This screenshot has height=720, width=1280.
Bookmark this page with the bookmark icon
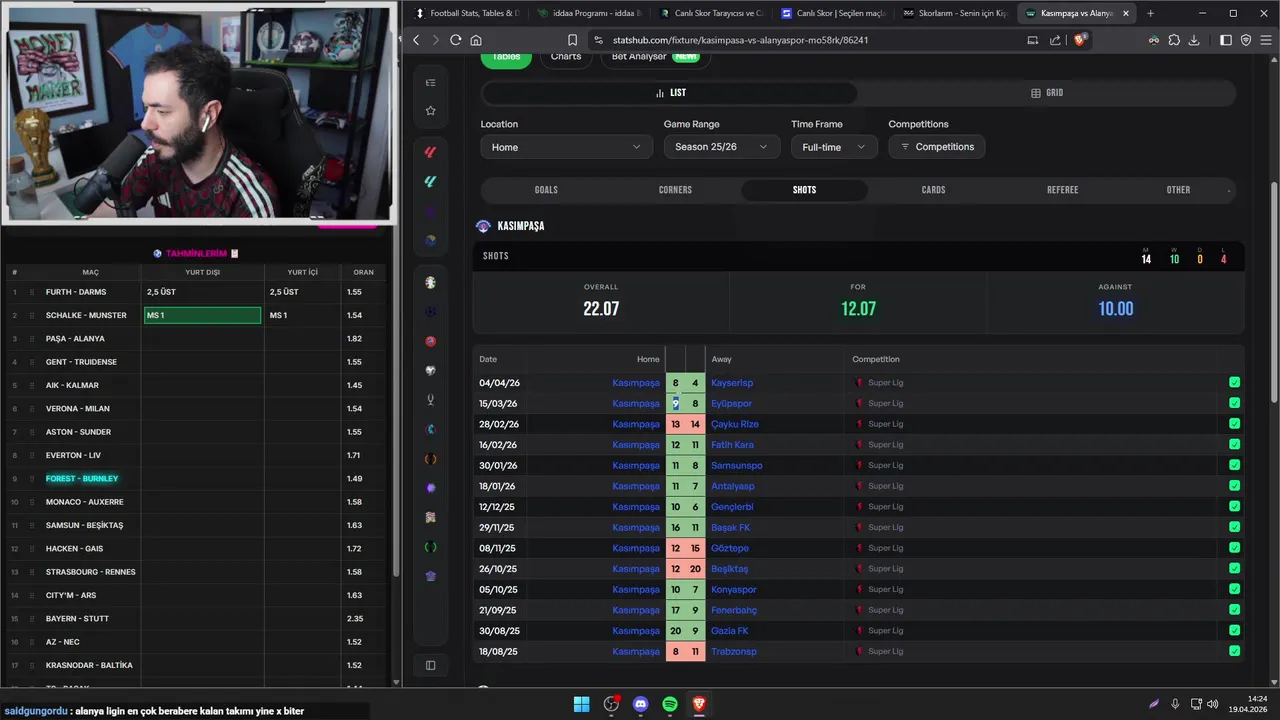coord(572,40)
